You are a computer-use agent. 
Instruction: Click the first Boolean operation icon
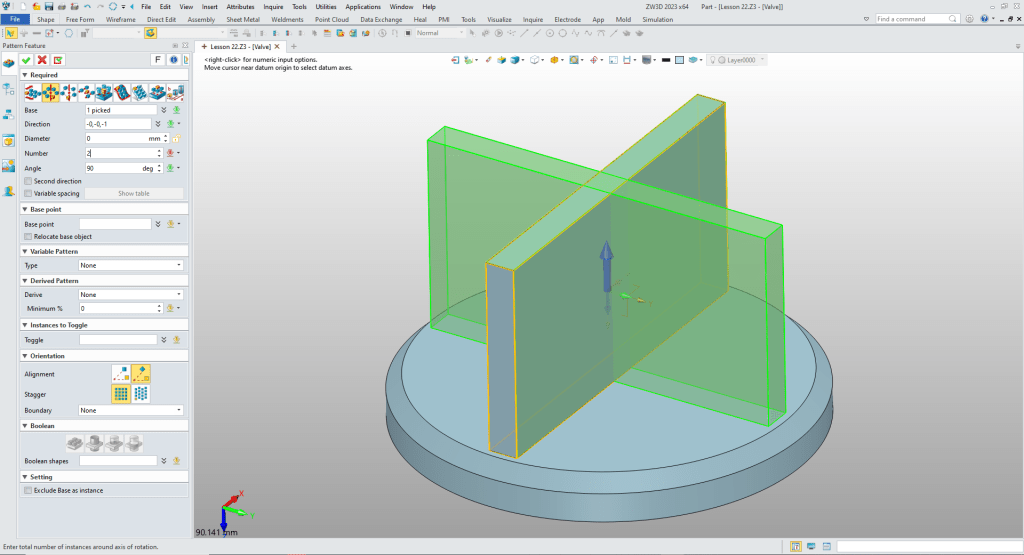75,441
